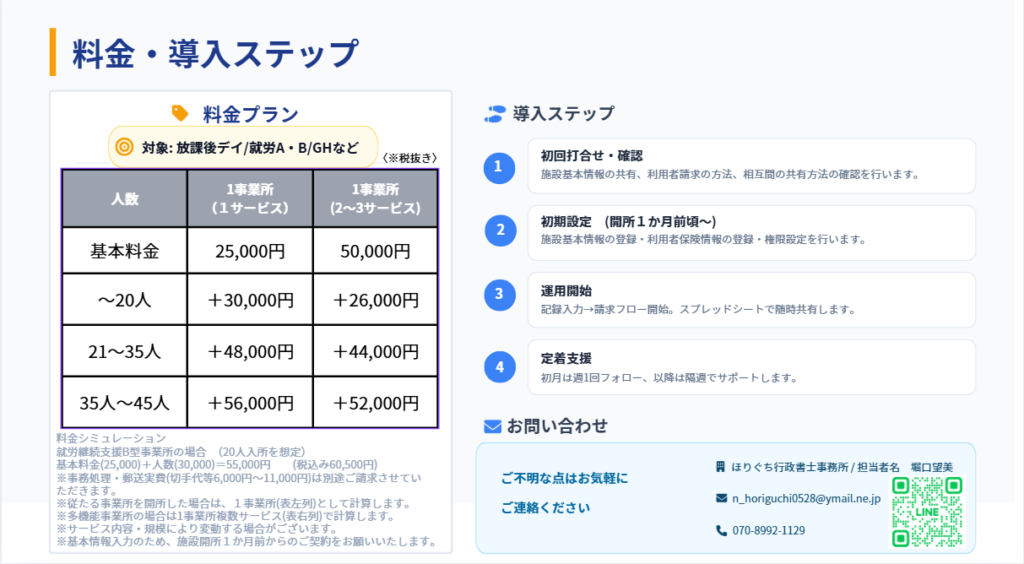
Task: Select the 対象: 放課後デイ/就労A・B/GHなど badge
Action: pyautogui.click(x=242, y=147)
